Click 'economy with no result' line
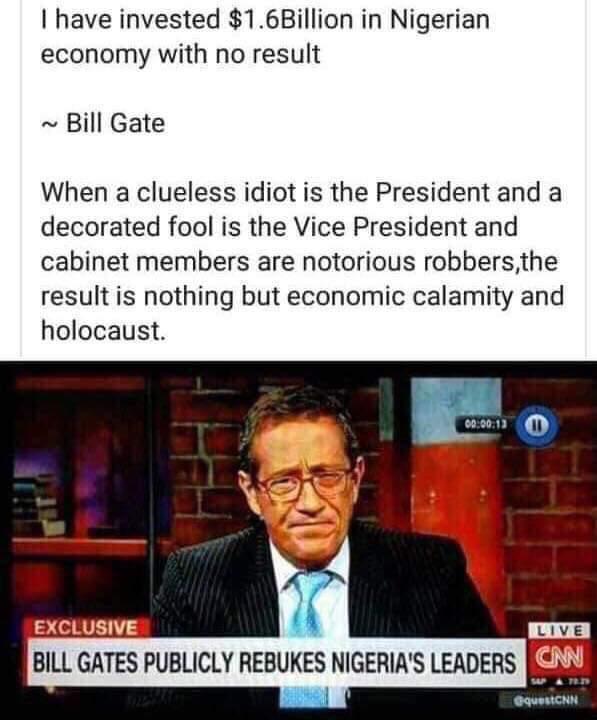This screenshot has height=720, width=597. tap(180, 54)
